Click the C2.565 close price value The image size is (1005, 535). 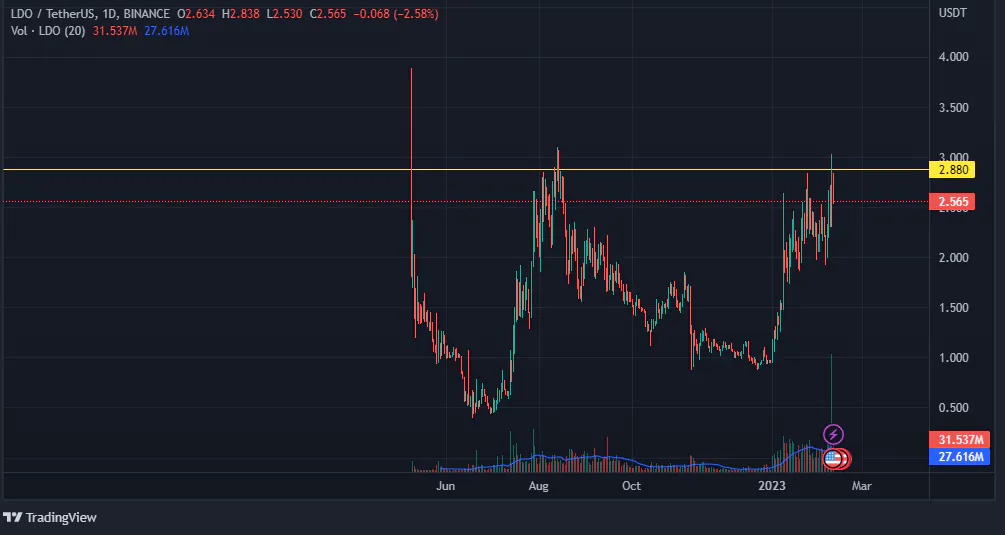coord(328,13)
